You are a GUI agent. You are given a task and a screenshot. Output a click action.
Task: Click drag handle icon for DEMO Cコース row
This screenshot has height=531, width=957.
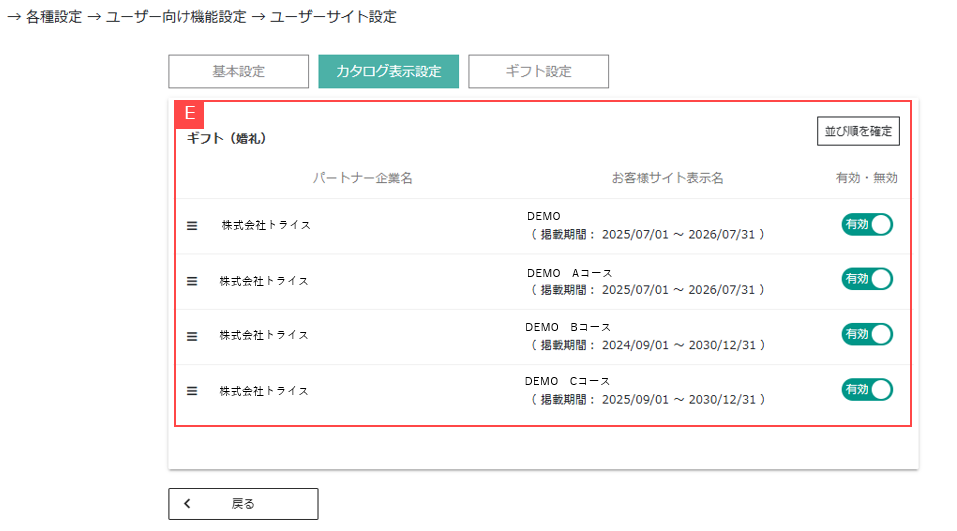coord(193,391)
